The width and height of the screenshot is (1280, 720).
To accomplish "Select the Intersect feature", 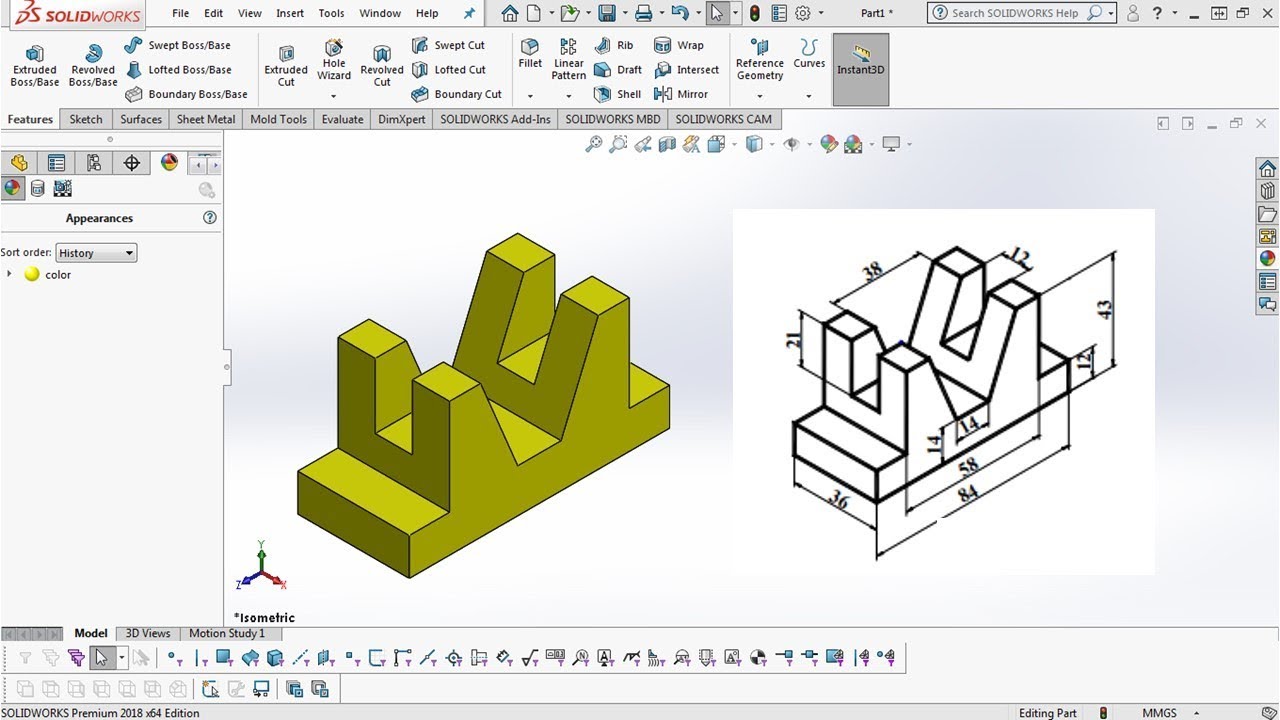I will tap(686, 70).
